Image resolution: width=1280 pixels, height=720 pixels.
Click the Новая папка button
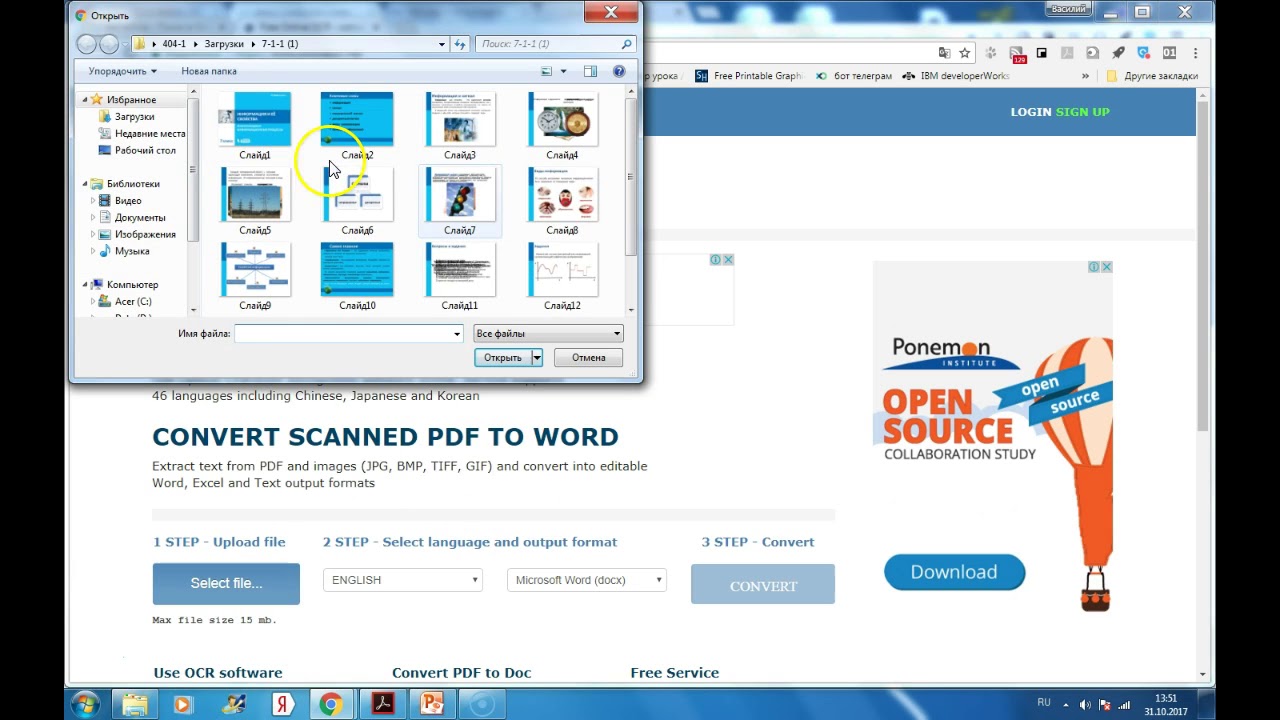coord(209,71)
